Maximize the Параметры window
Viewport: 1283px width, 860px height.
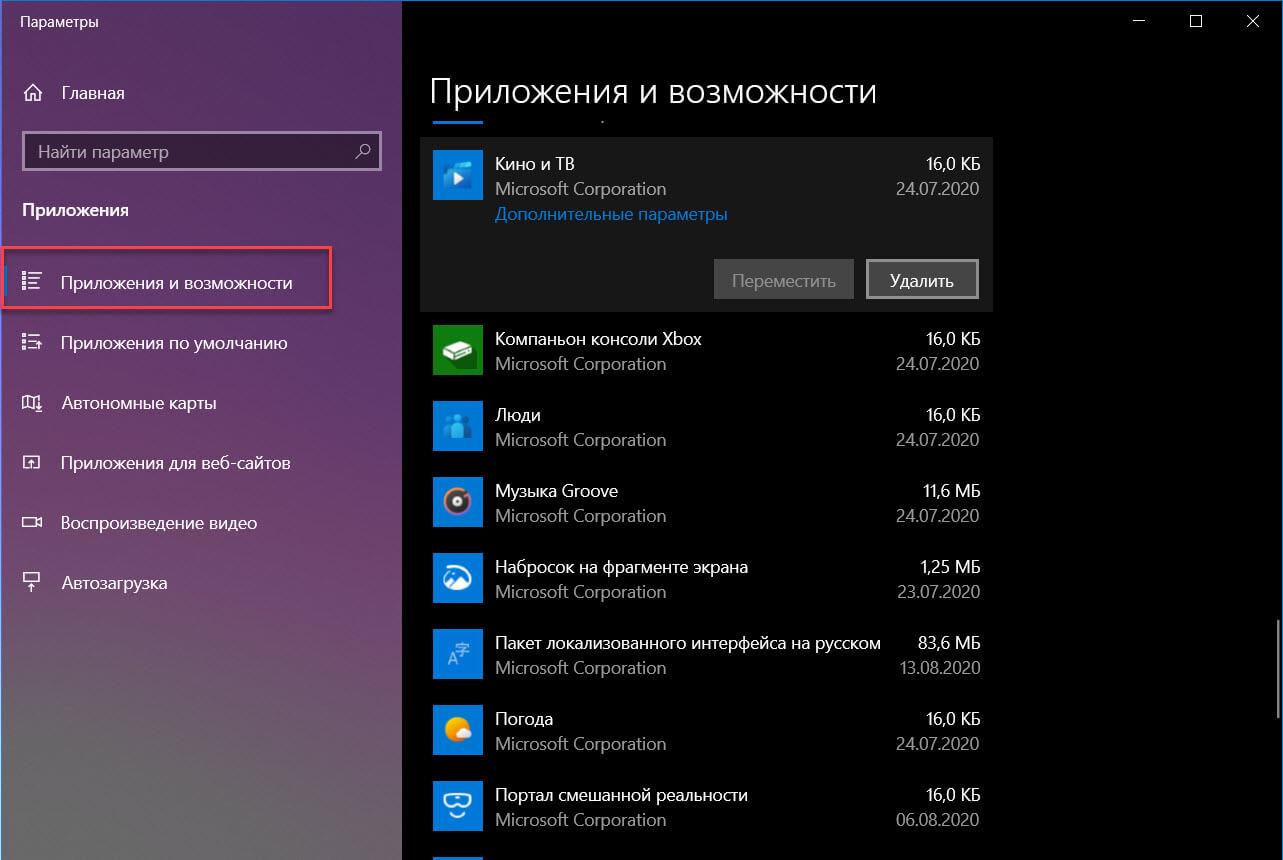coord(1196,21)
